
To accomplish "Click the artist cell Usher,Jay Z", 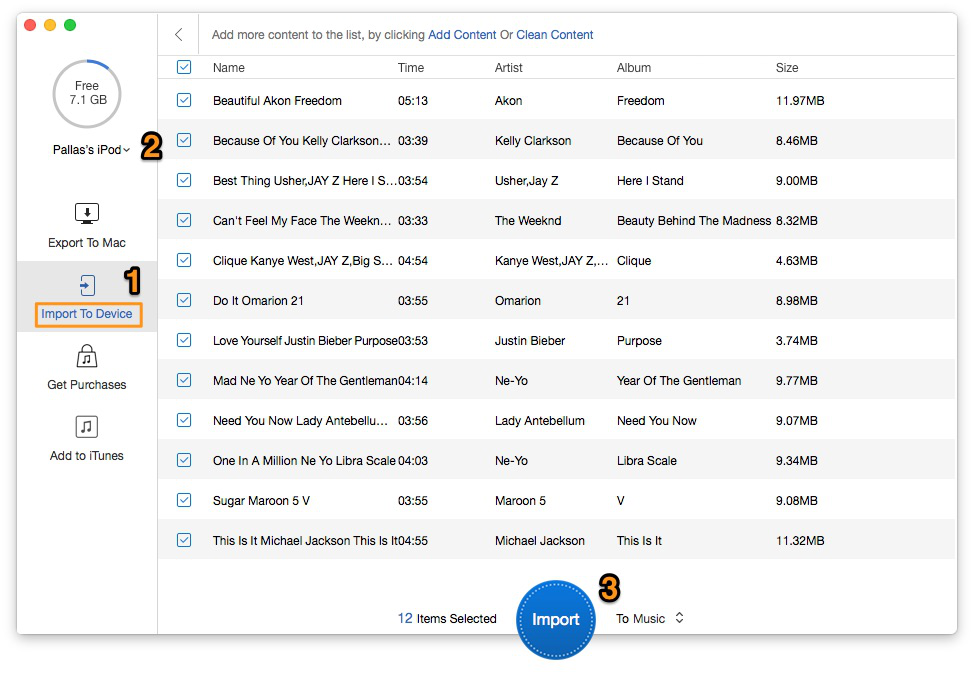I will coord(526,181).
